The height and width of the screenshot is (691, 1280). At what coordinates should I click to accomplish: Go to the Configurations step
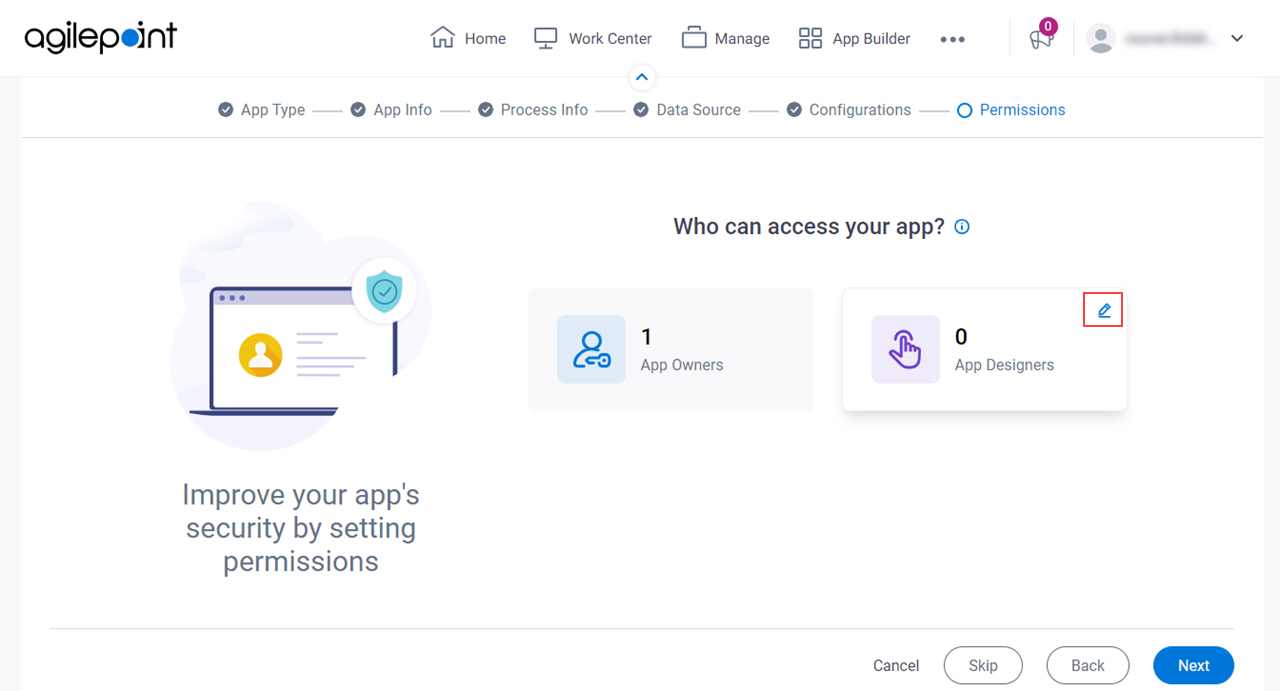click(x=848, y=110)
